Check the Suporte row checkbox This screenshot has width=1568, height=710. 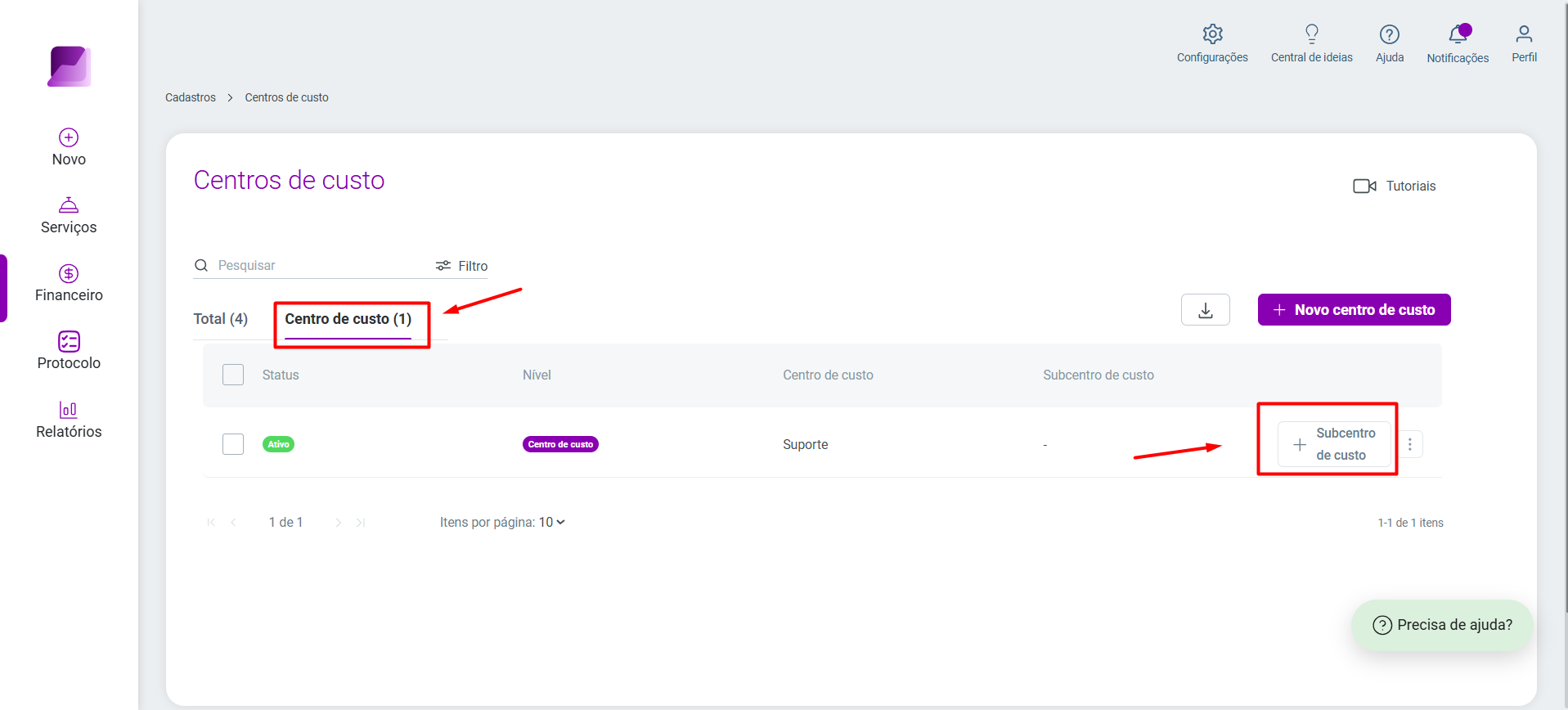coord(233,444)
